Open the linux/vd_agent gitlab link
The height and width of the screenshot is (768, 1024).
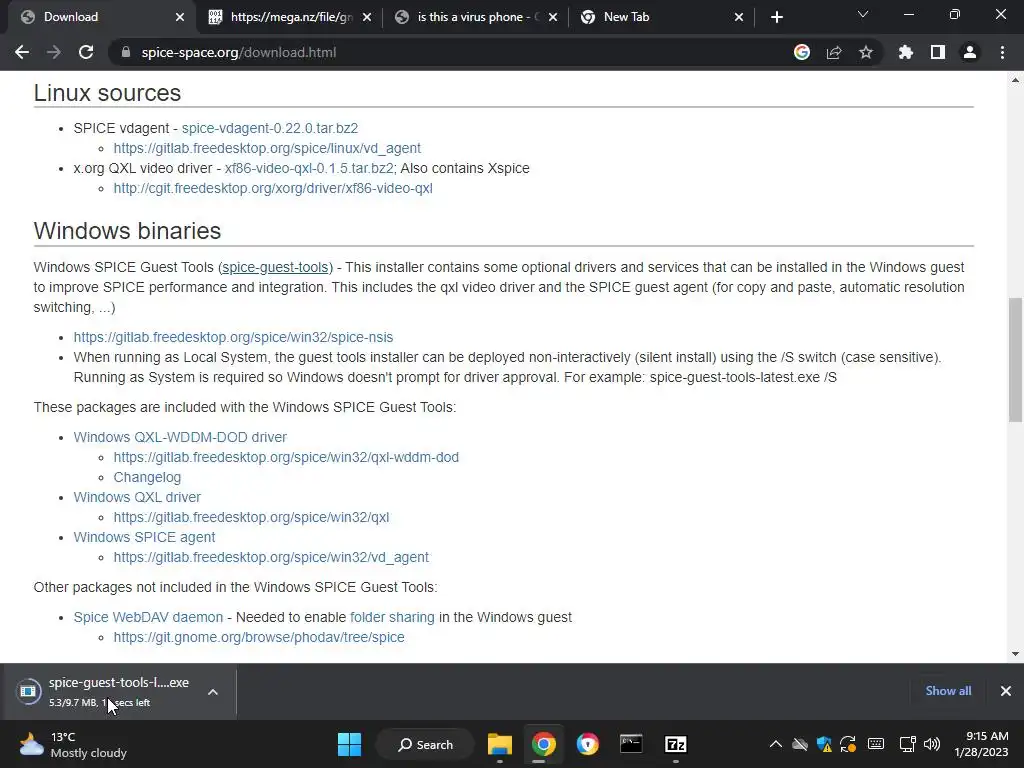click(x=267, y=148)
